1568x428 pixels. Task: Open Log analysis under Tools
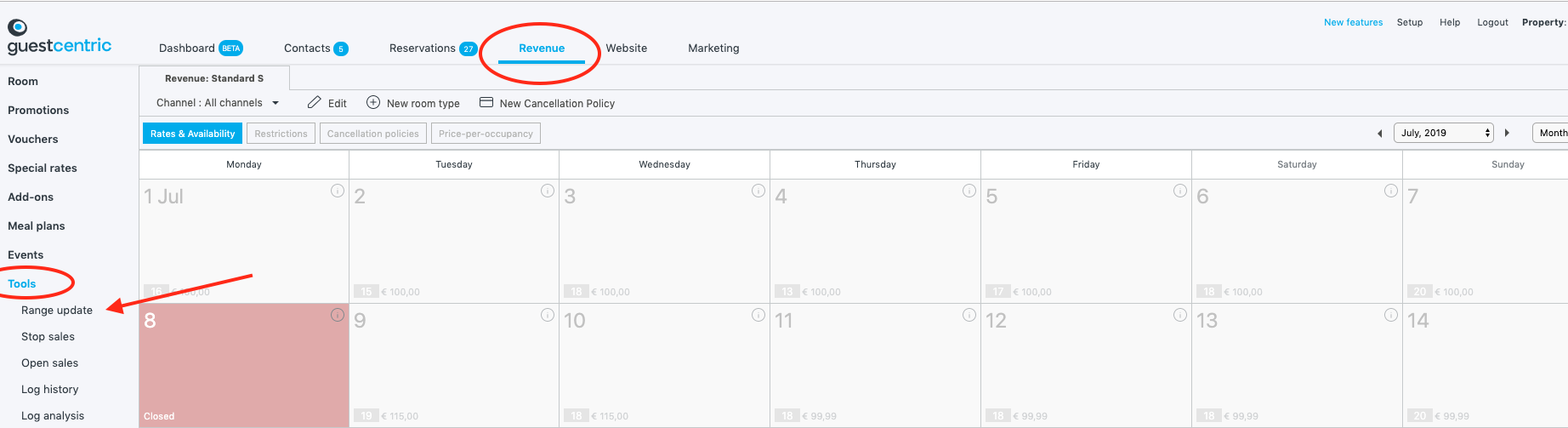tap(53, 416)
